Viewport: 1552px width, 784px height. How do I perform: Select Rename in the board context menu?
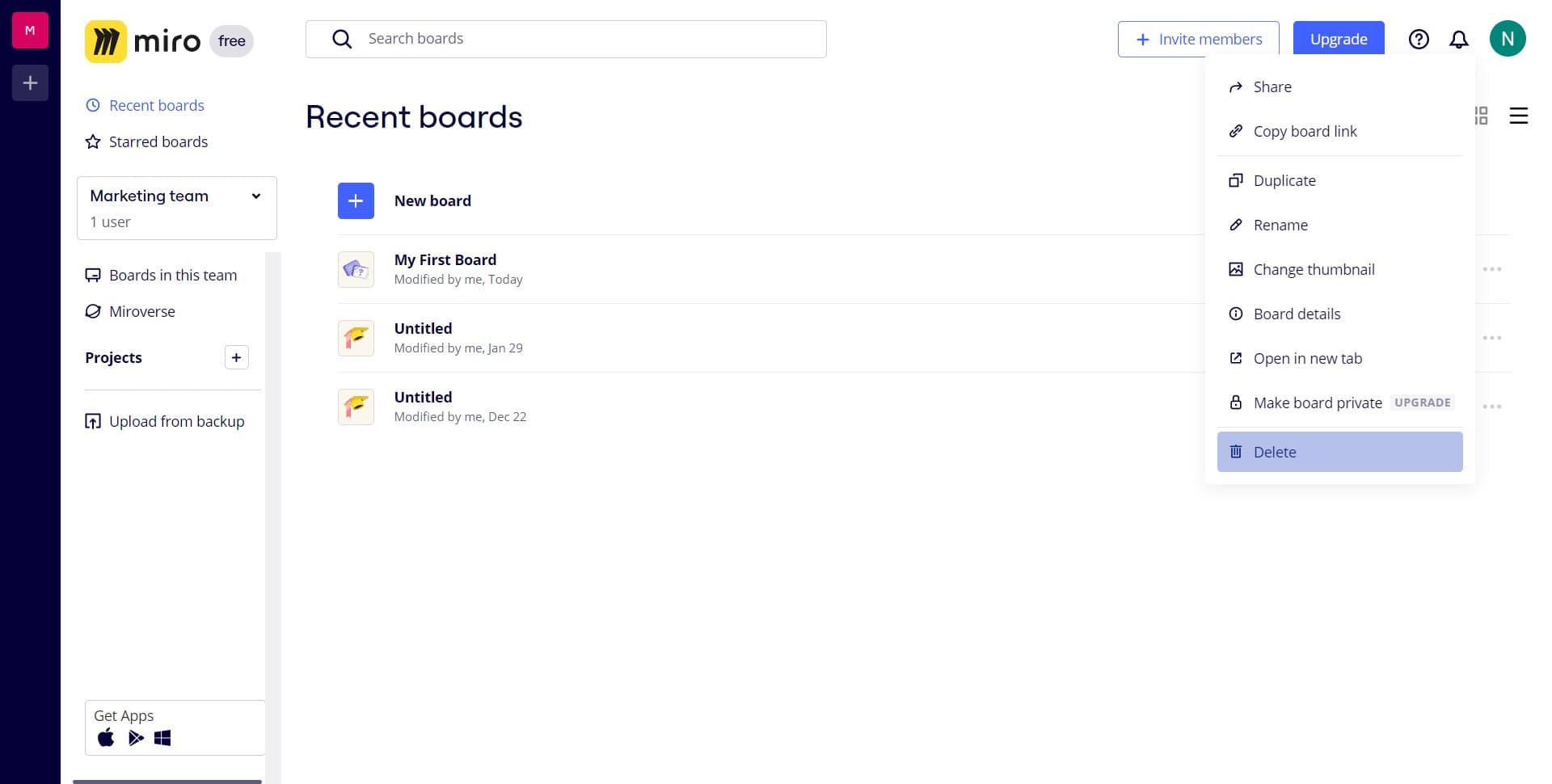pyautogui.click(x=1280, y=225)
